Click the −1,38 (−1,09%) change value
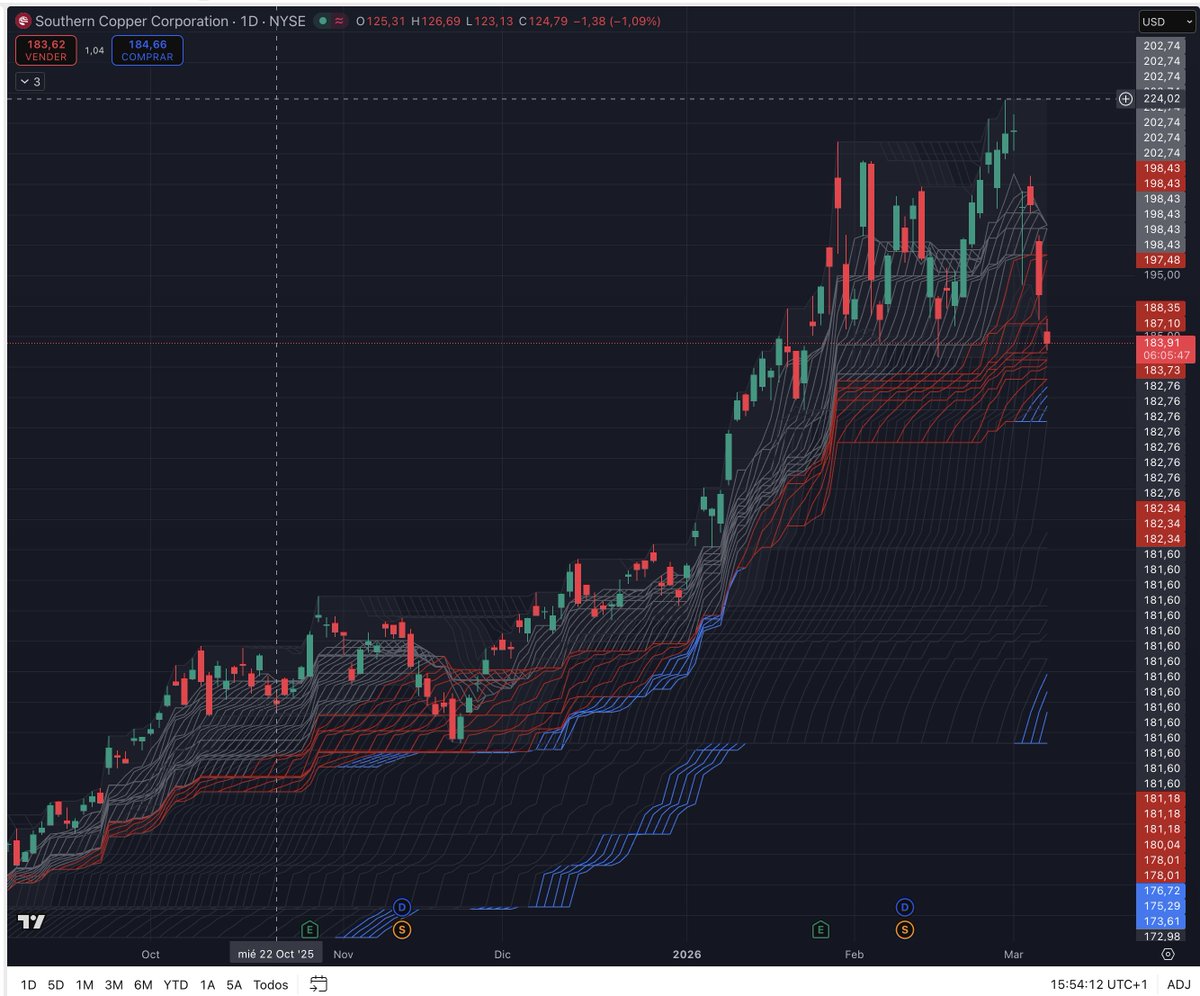Screen dimensions: 1200x996 (616, 21)
